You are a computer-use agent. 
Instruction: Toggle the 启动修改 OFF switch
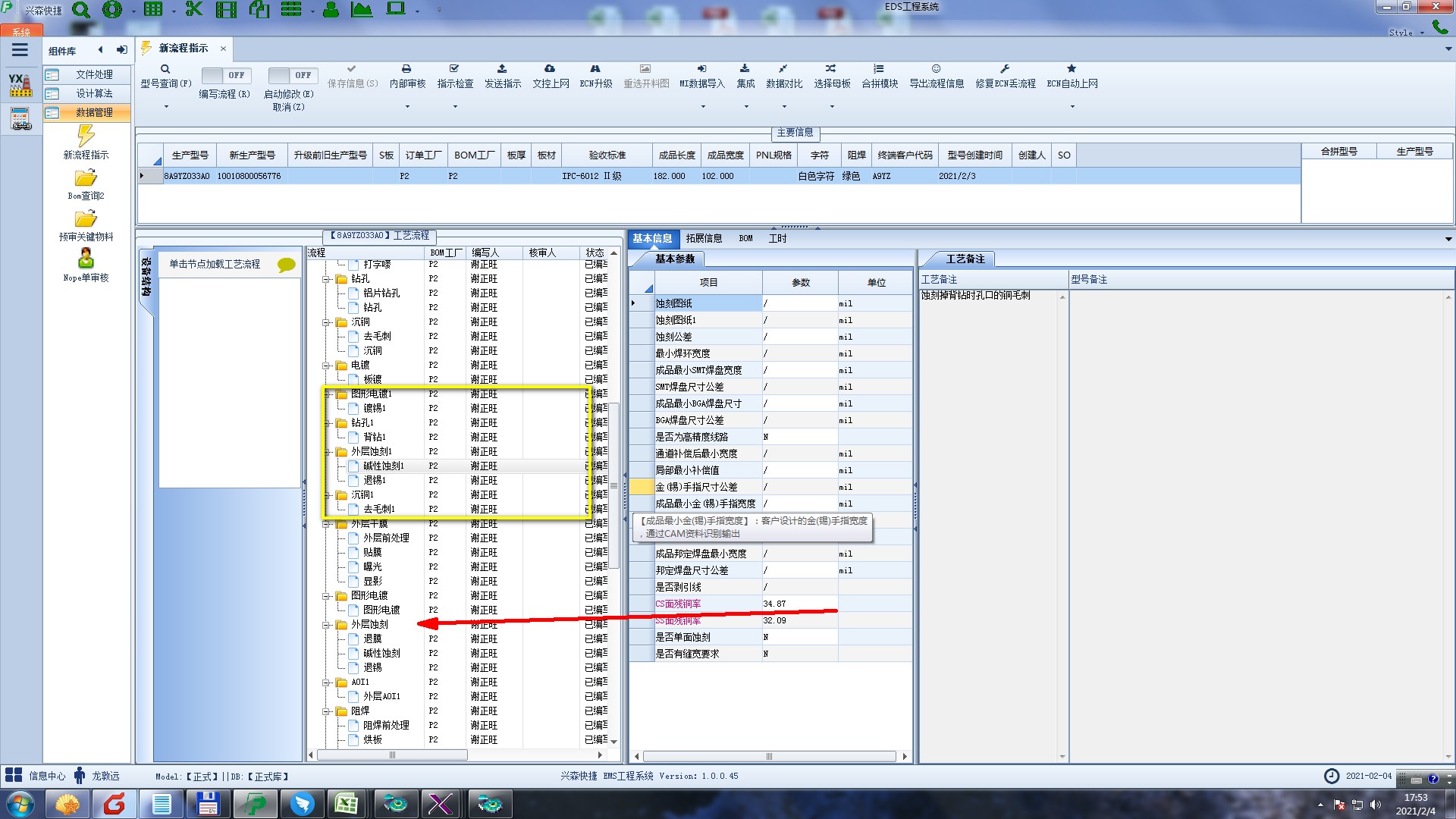(x=291, y=75)
